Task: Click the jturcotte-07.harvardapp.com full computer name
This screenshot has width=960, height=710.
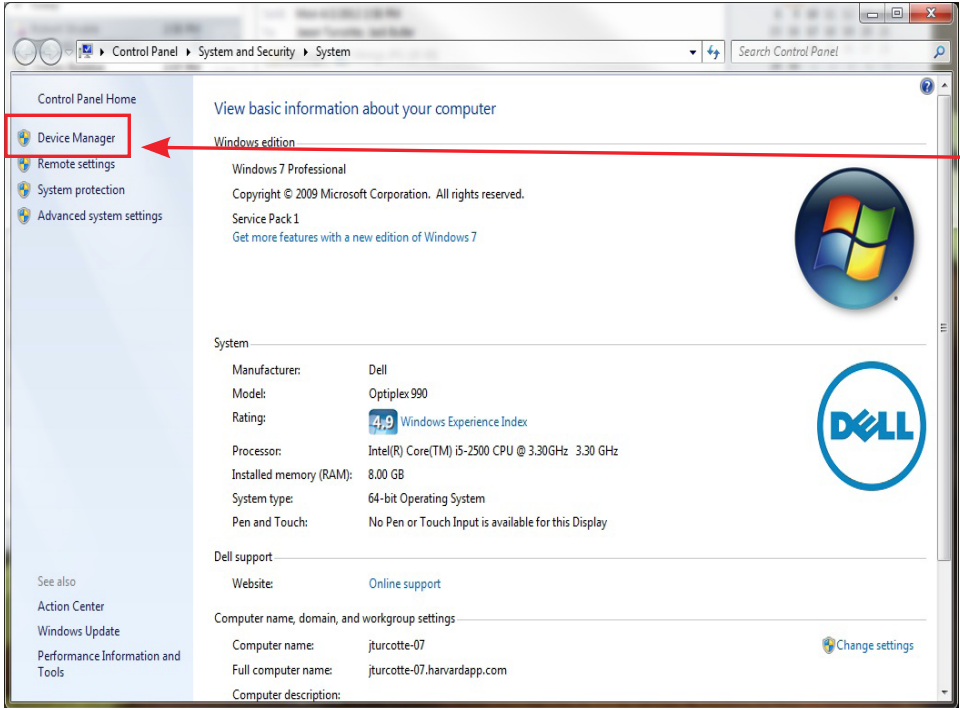Action: point(437,670)
